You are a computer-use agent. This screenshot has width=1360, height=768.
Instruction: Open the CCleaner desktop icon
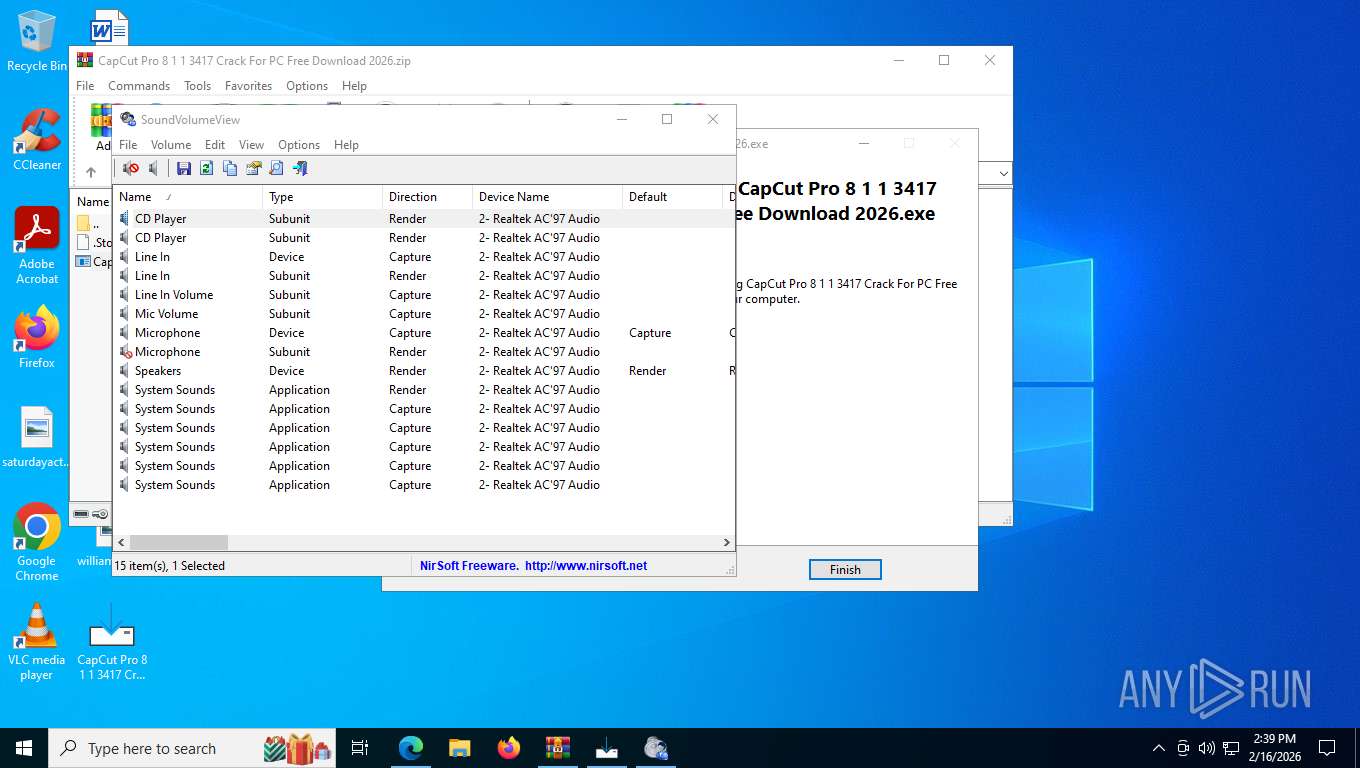coord(37,139)
